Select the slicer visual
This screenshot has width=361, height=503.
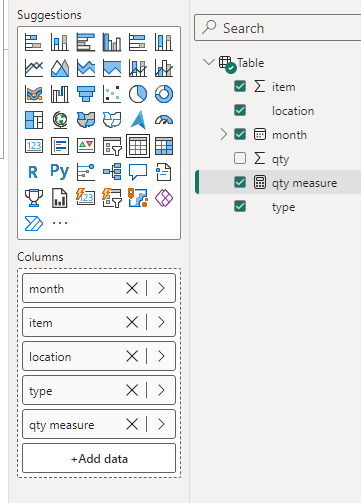pyautogui.click(x=112, y=146)
